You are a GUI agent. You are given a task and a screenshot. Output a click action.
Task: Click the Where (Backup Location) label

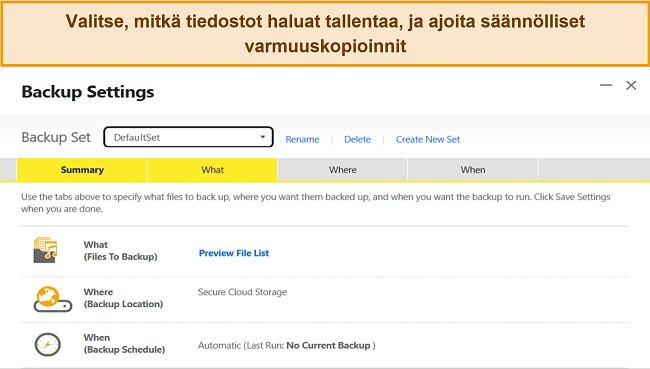[x=123, y=298]
